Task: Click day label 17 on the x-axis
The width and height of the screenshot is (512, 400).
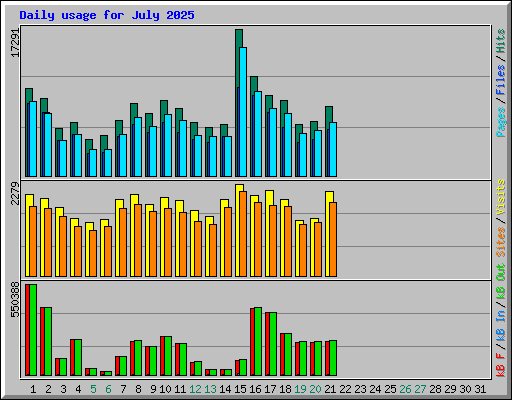Action: pos(270,389)
